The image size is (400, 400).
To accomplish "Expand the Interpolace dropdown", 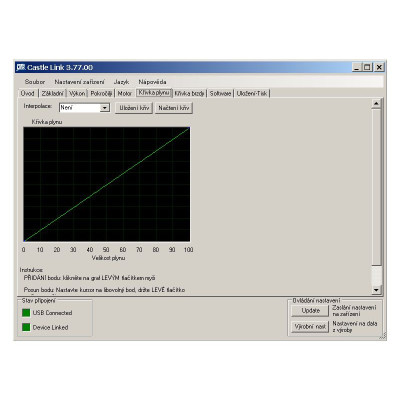I will tap(105, 108).
